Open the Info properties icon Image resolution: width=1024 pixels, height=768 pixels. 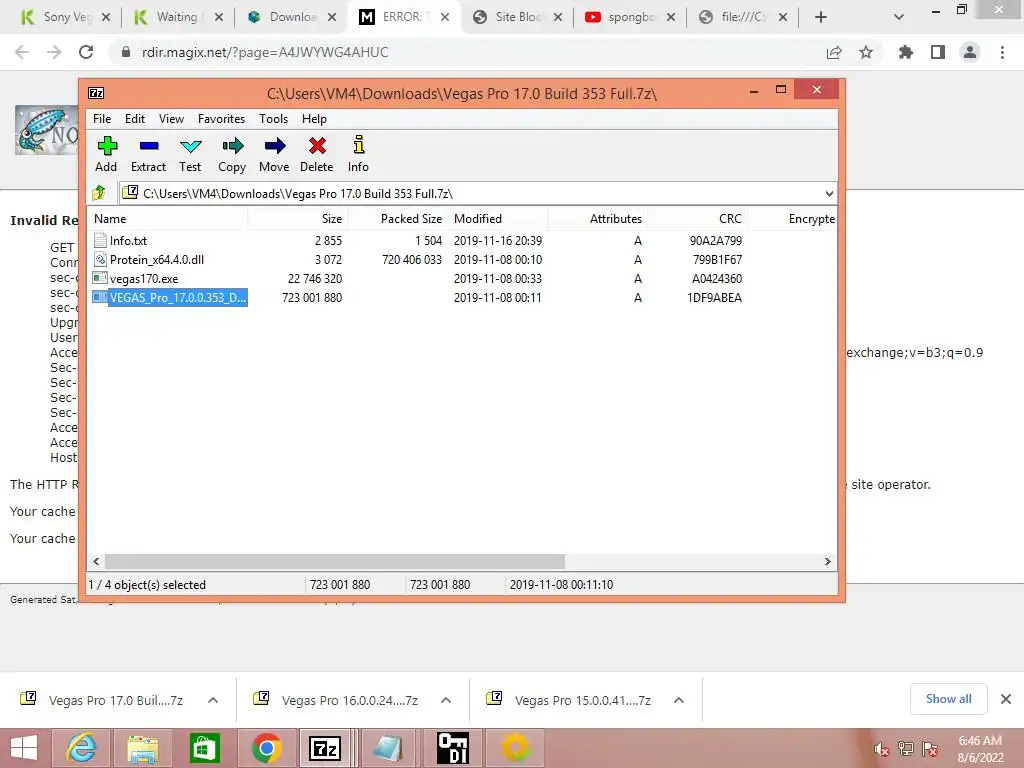tap(358, 154)
